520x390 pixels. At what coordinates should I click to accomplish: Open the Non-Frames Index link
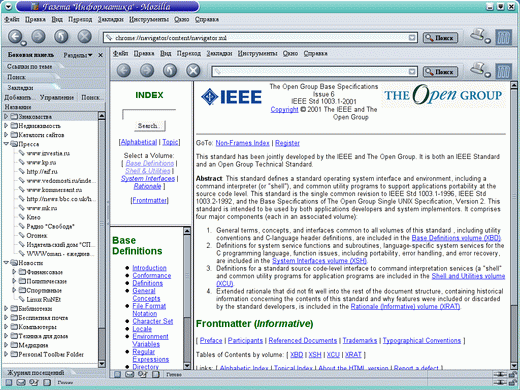[242, 143]
